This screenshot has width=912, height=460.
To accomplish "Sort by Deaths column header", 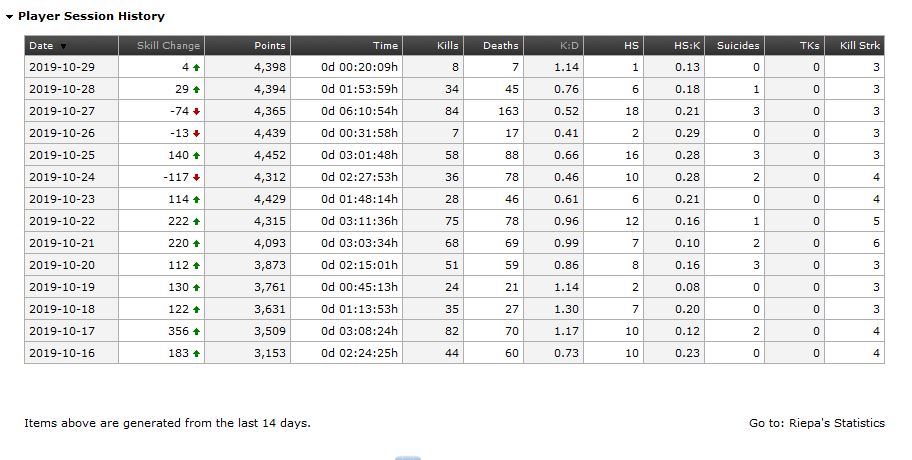I will pos(500,45).
